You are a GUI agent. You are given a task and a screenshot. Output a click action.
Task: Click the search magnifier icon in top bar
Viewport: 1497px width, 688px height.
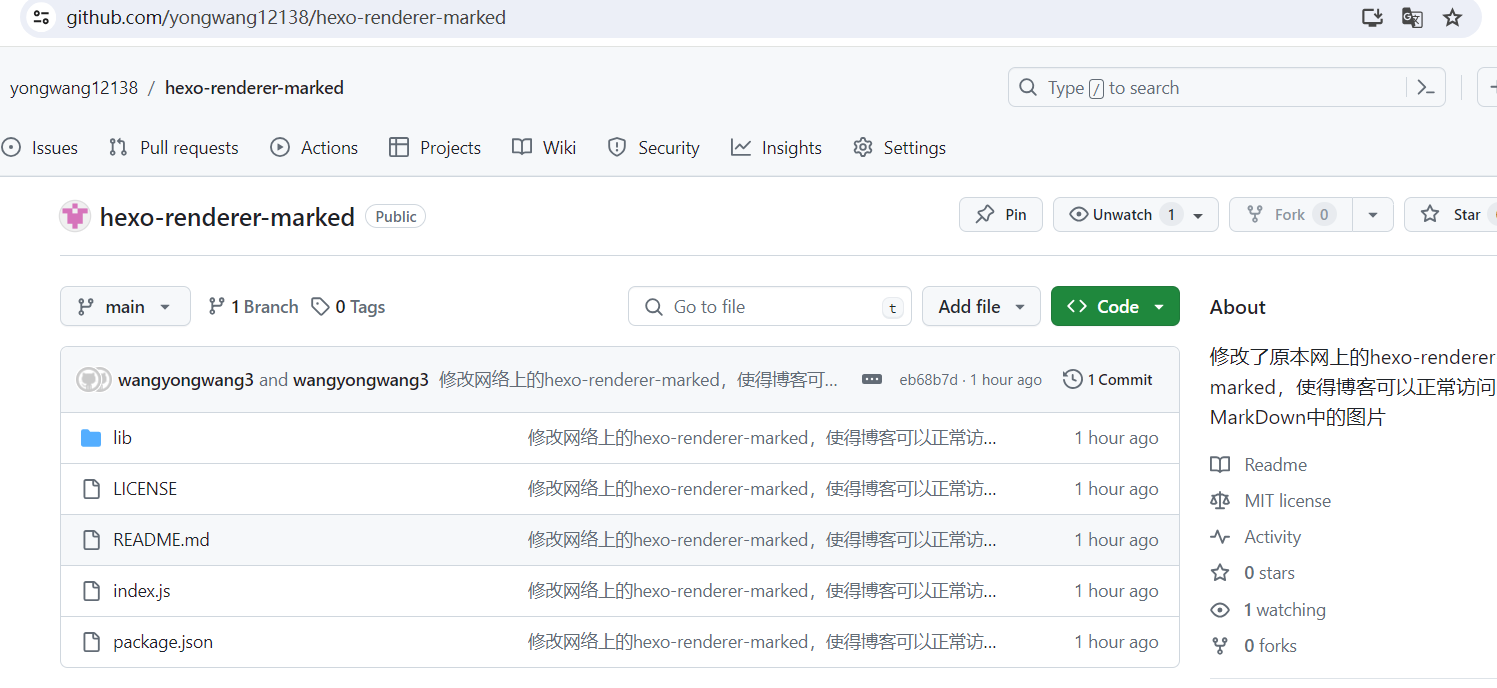1028,88
